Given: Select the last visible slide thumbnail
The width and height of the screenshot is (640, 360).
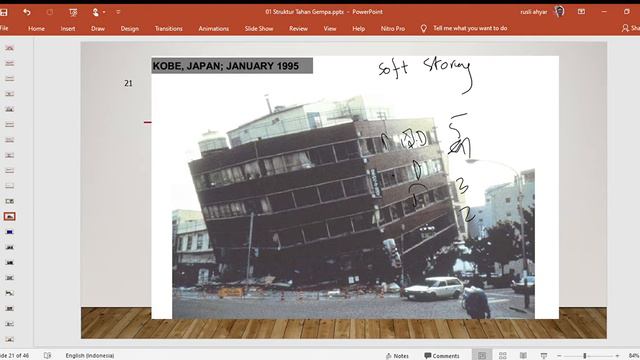Looking at the screenshot, I should click(10, 339).
